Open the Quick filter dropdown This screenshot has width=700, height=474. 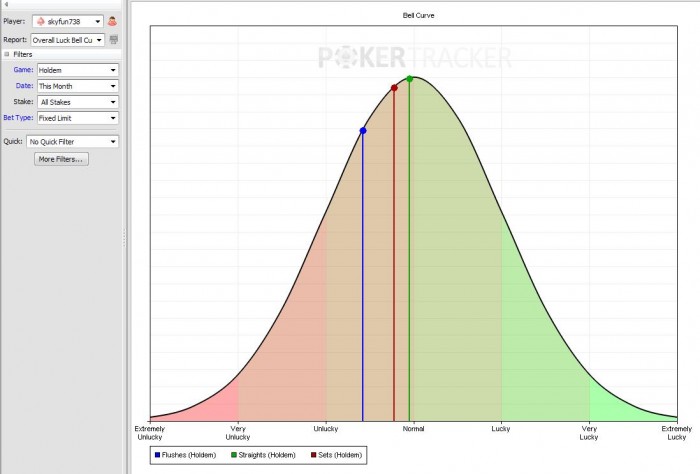[x=72, y=141]
